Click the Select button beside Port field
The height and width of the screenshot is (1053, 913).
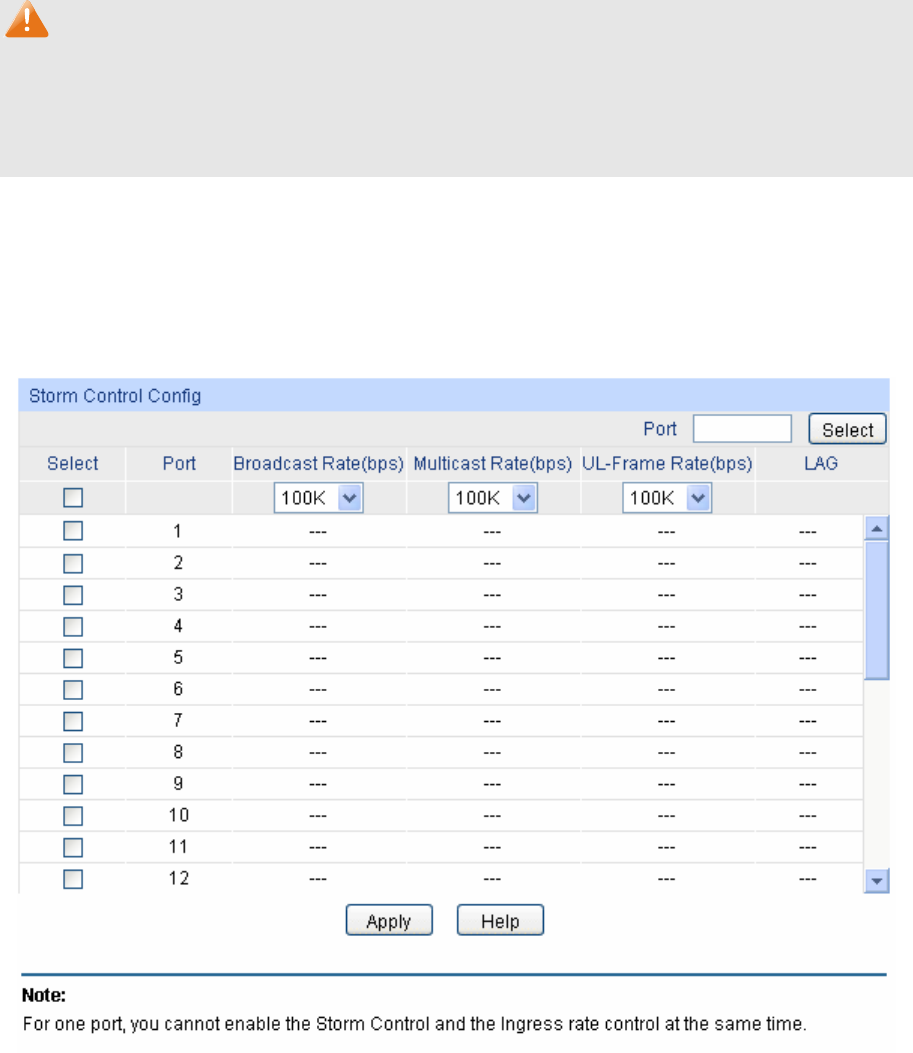847,429
